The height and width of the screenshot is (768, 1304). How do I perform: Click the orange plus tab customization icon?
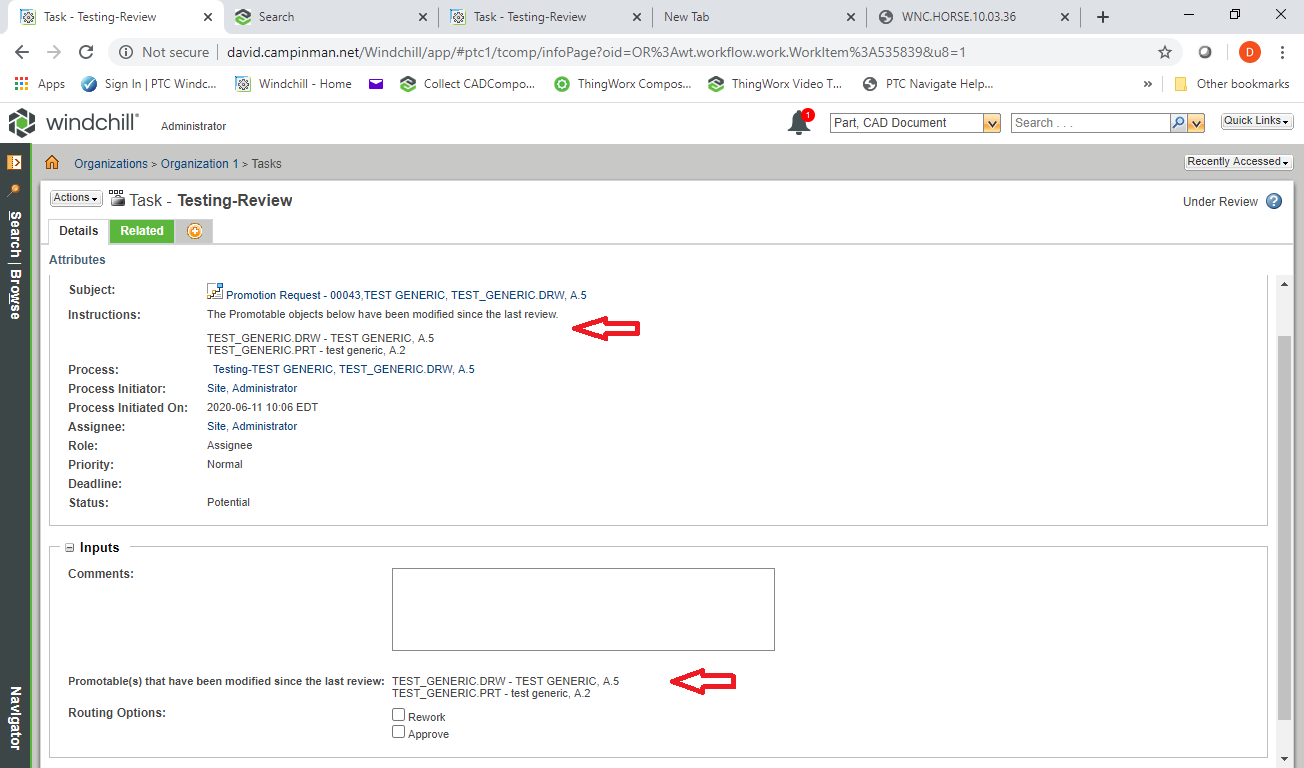(193, 231)
